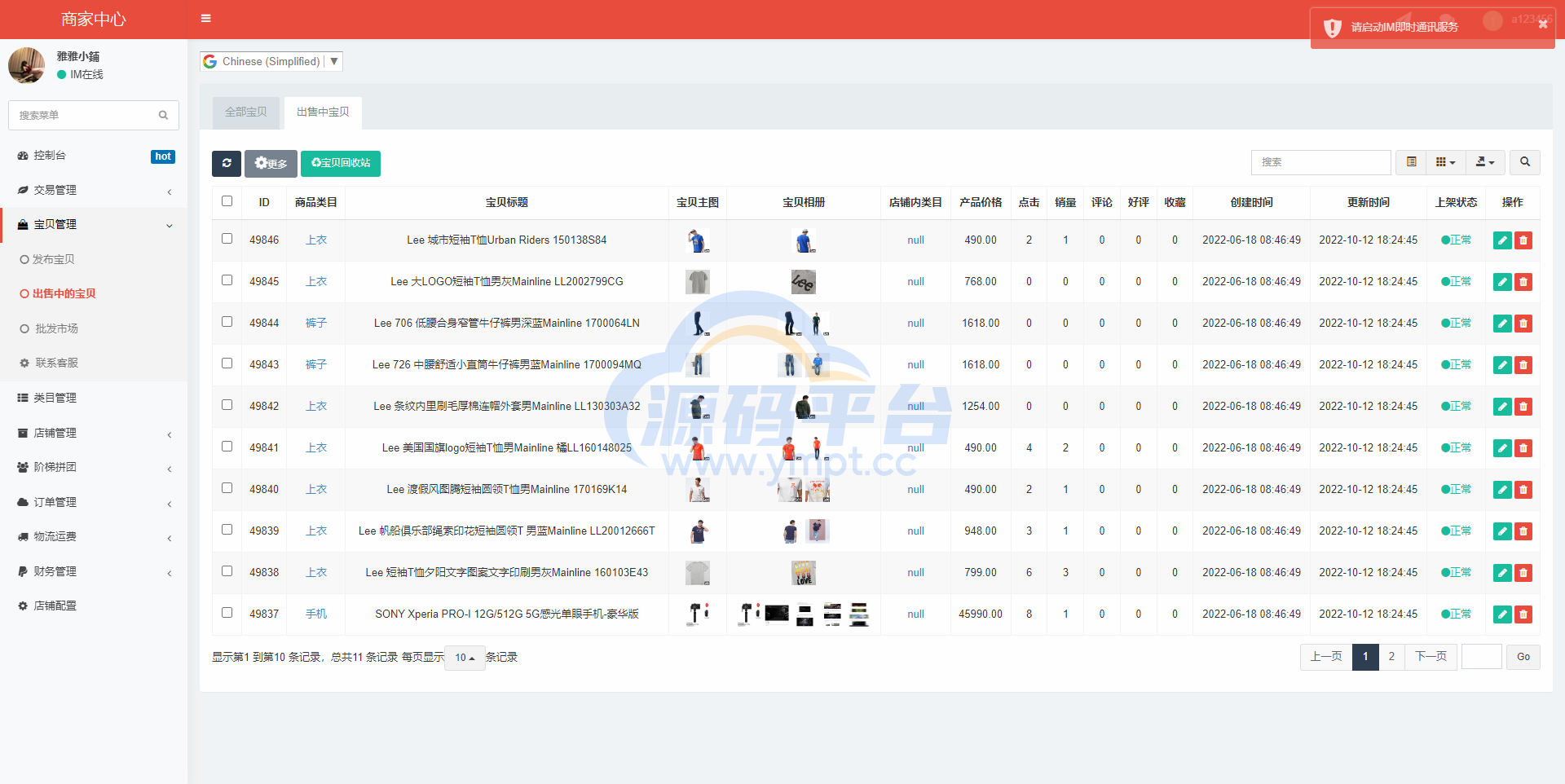
Task: Open album thumbnail of product 49845
Action: pos(804,282)
